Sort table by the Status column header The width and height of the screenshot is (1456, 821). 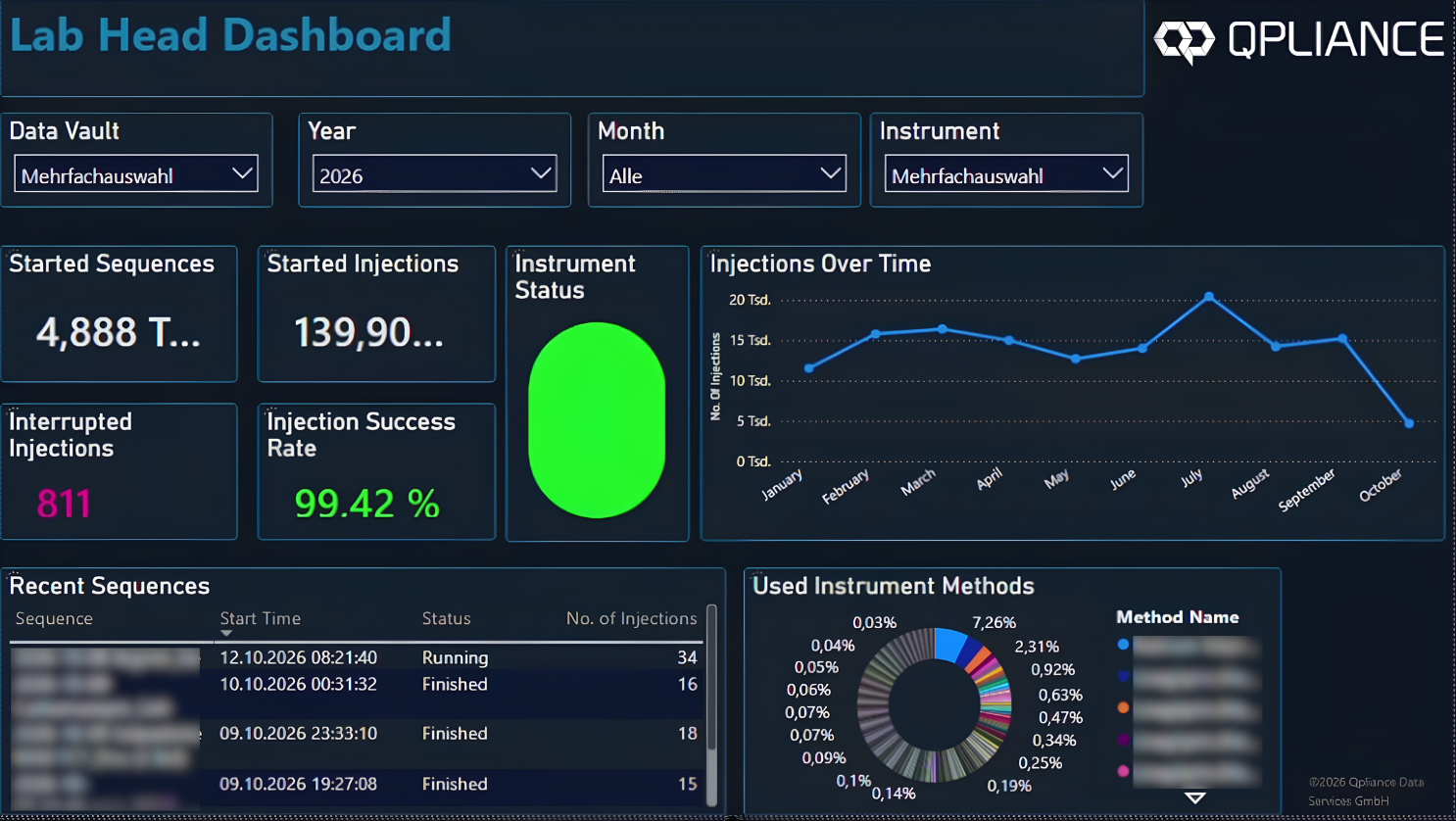[446, 618]
